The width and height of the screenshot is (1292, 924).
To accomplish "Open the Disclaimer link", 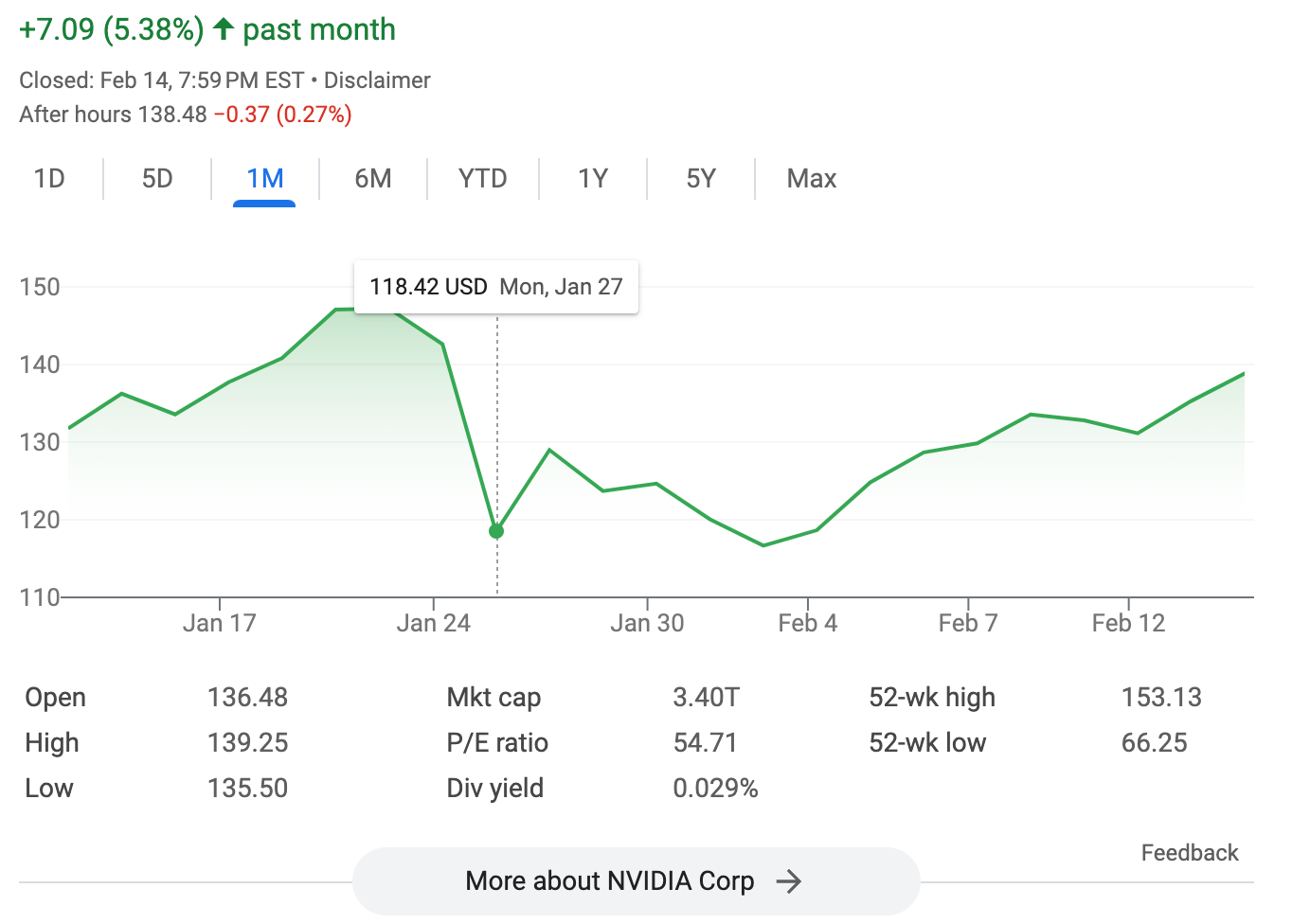I will [377, 80].
